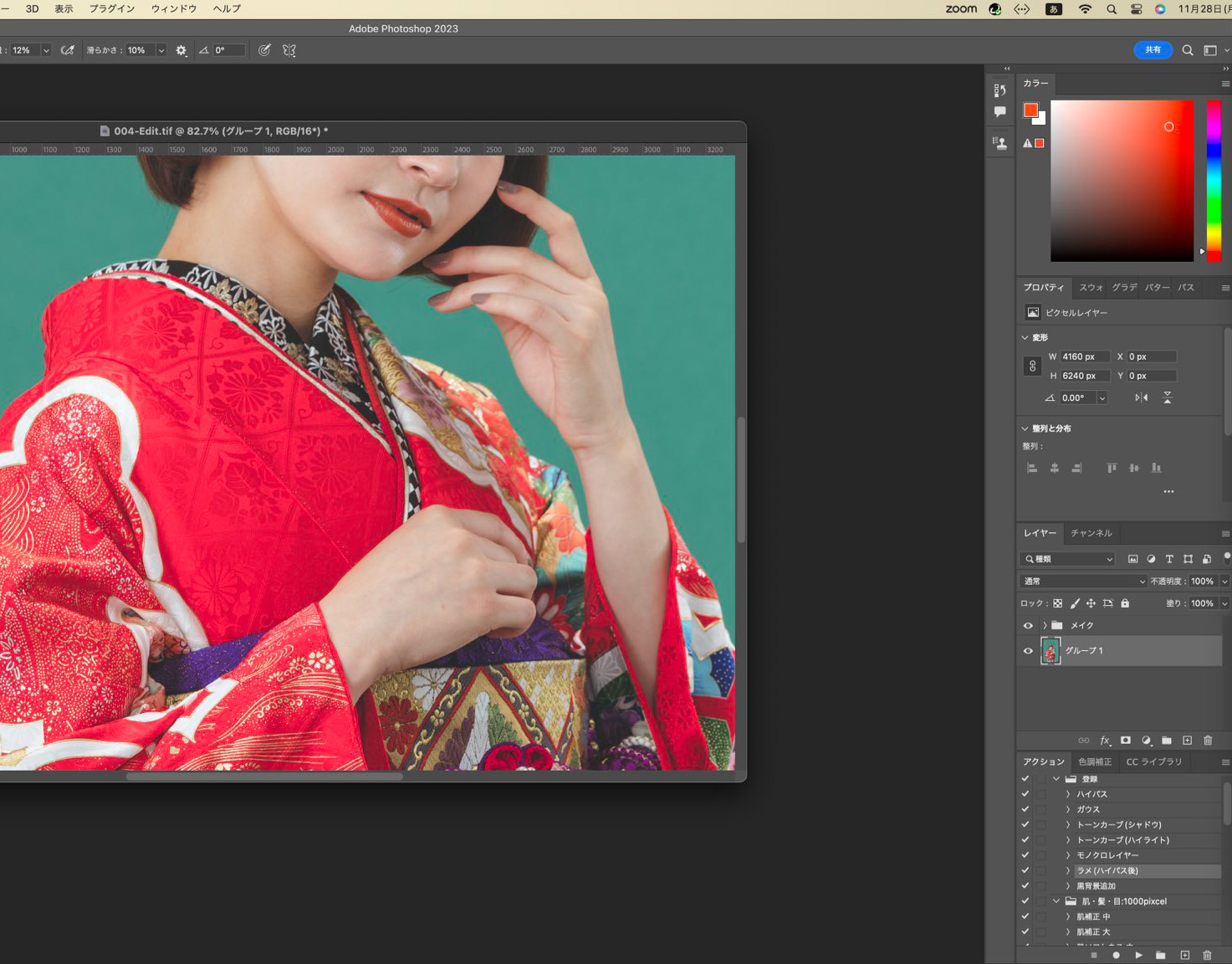
Task: Switch to the チャンネル tab
Action: pos(1091,533)
